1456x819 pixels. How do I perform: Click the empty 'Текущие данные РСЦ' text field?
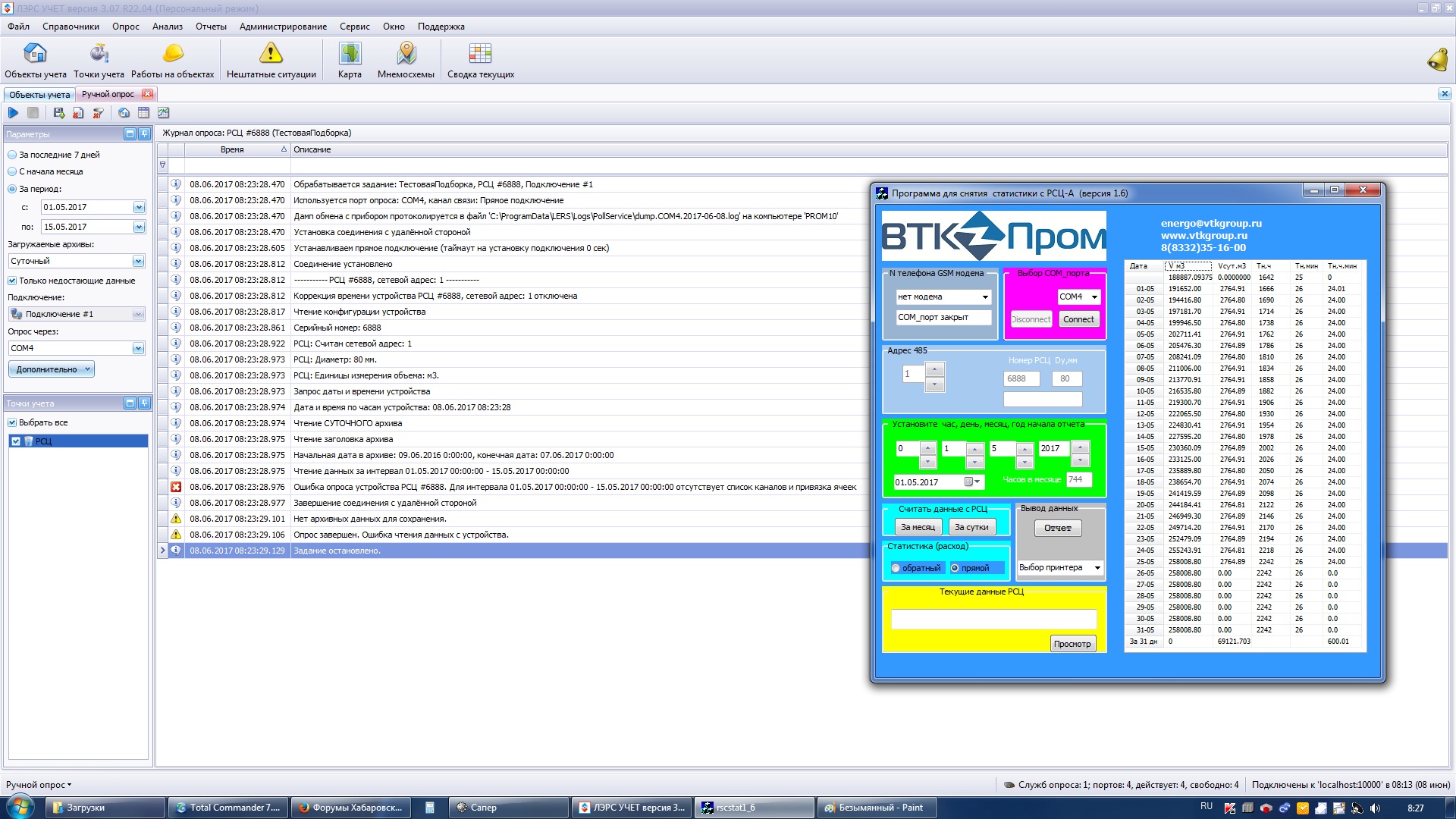click(x=993, y=620)
